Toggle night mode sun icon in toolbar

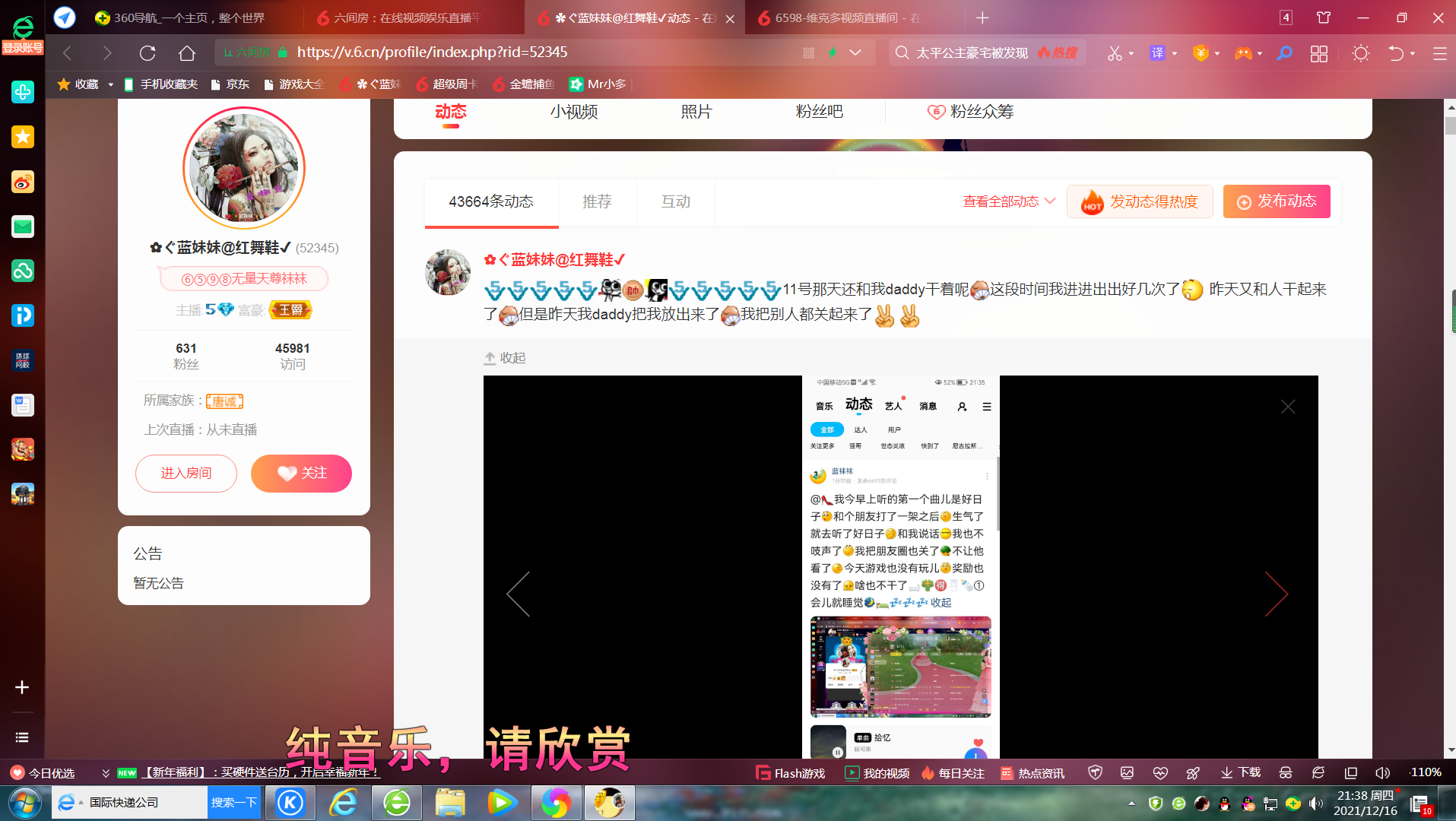coord(1361,53)
